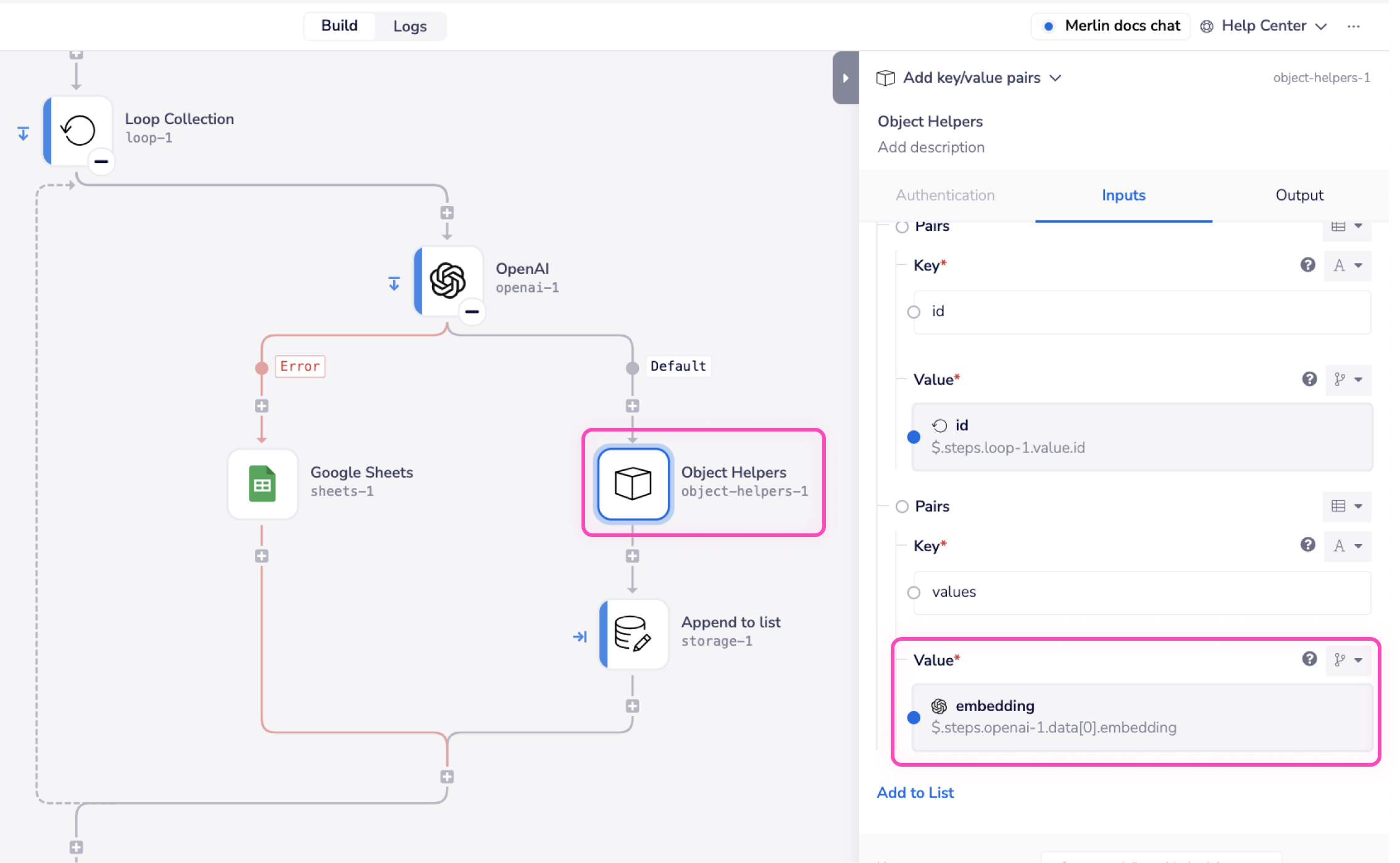Image resolution: width=1400 pixels, height=863 pixels.
Task: Open type selector dropdown for embedding Value
Action: 1348,660
